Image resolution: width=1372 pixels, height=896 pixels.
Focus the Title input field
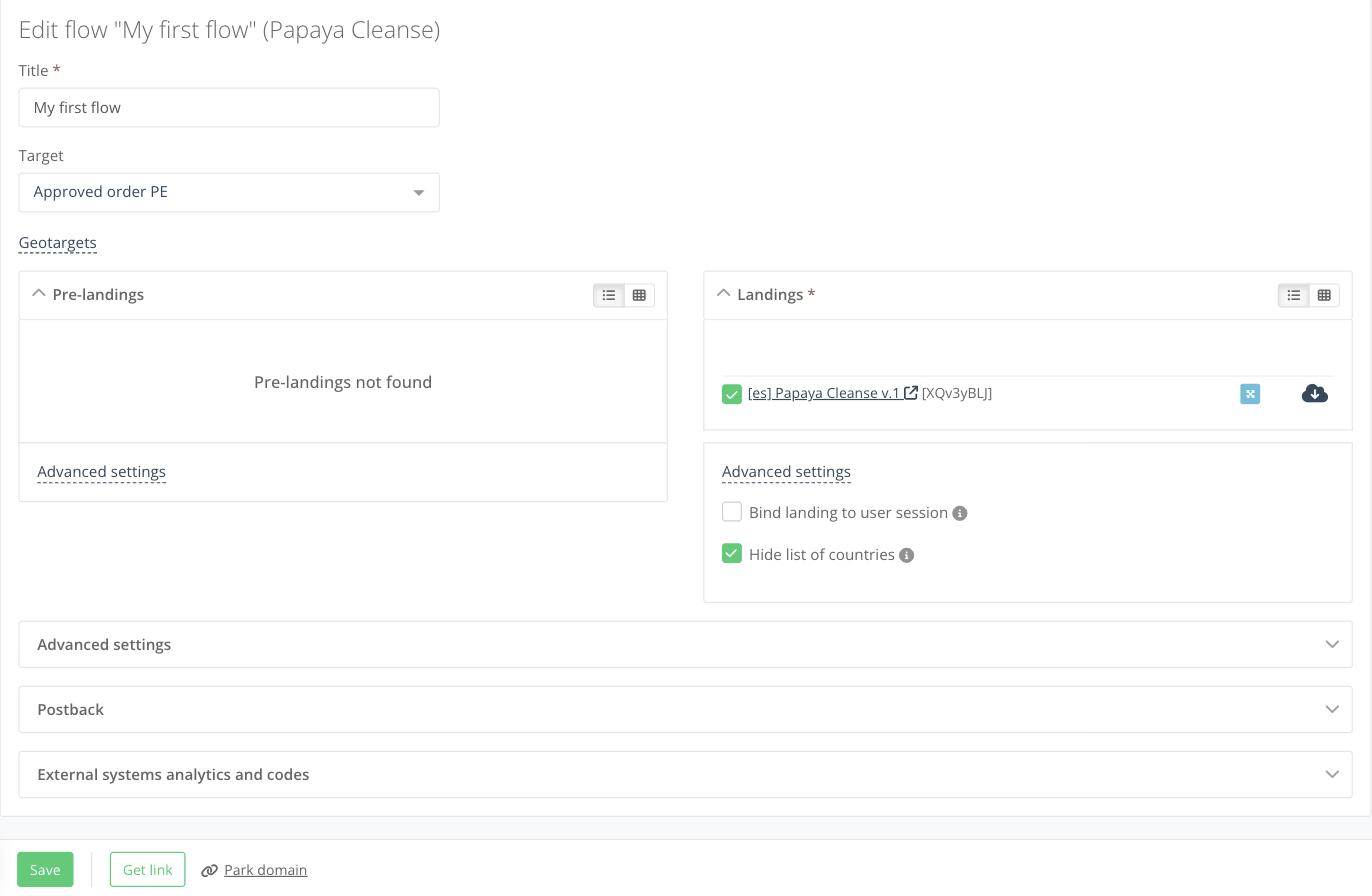point(229,107)
